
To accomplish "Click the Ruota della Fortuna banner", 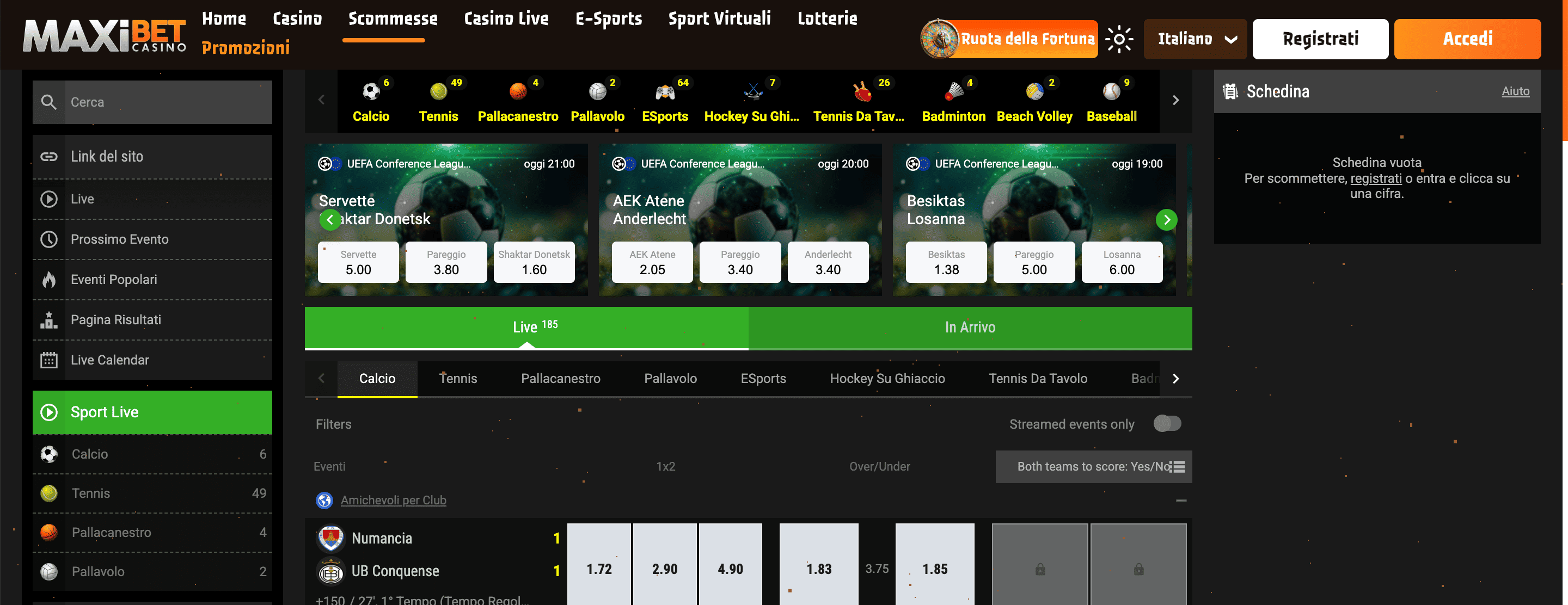I will click(x=1007, y=38).
